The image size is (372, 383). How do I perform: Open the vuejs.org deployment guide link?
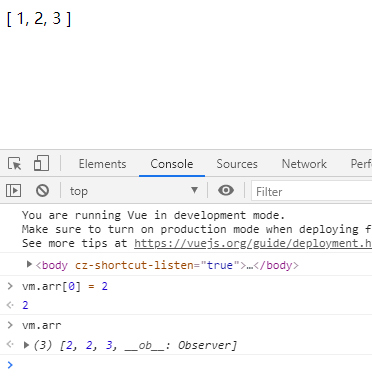coord(253,243)
